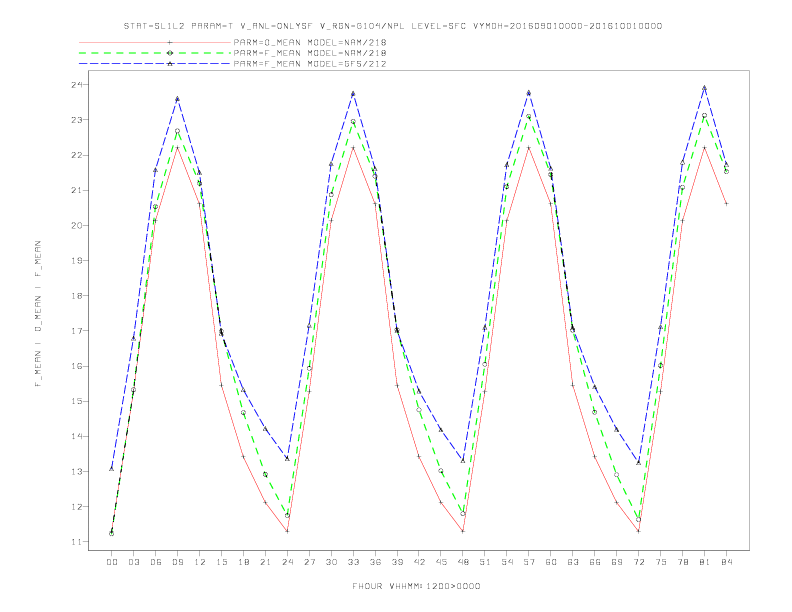
Task: Click x-axis forecast hour label 66
Action: point(595,562)
